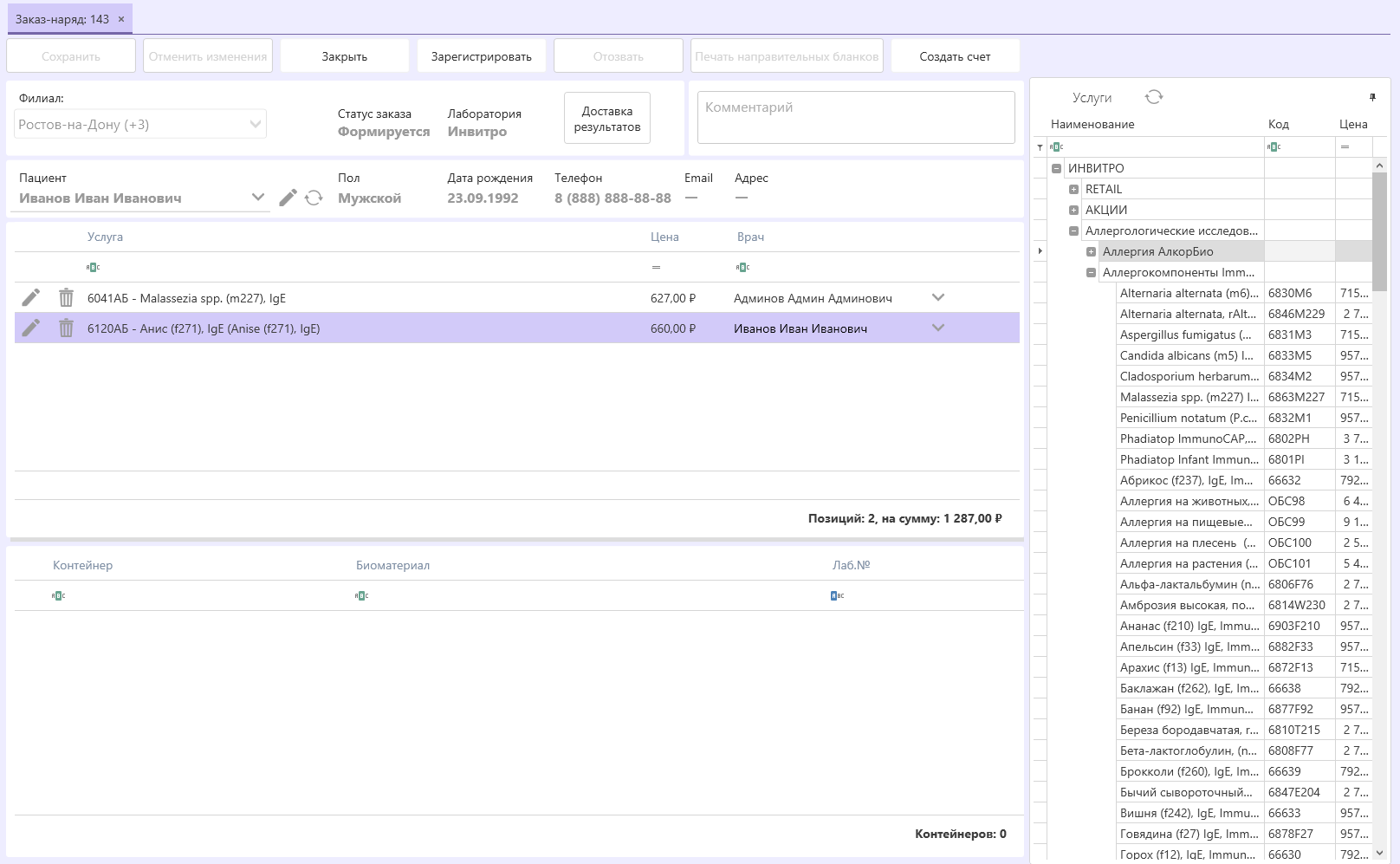
Task: Click the Создать счет button
Action: click(x=955, y=56)
